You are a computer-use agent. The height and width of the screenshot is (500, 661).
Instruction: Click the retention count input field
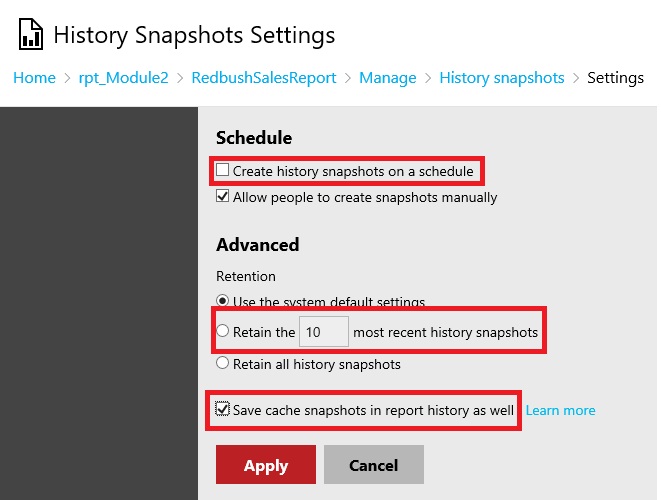click(x=324, y=332)
